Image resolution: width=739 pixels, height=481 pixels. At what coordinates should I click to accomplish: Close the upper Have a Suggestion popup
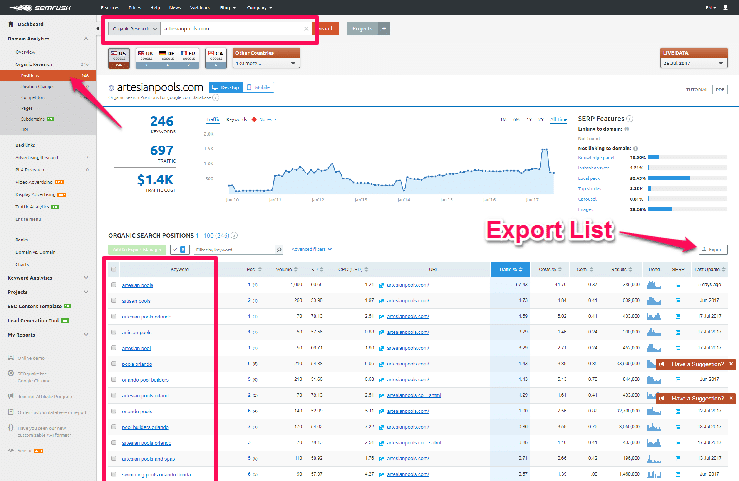[x=731, y=364]
